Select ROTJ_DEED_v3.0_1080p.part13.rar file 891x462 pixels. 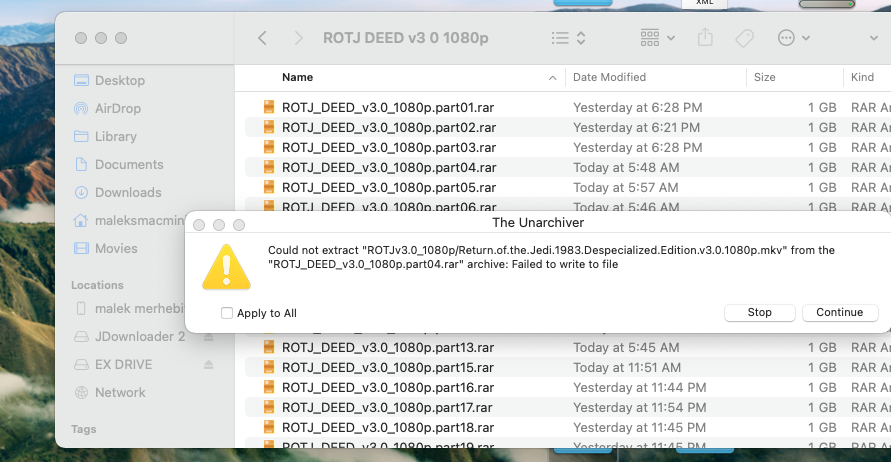tap(388, 347)
